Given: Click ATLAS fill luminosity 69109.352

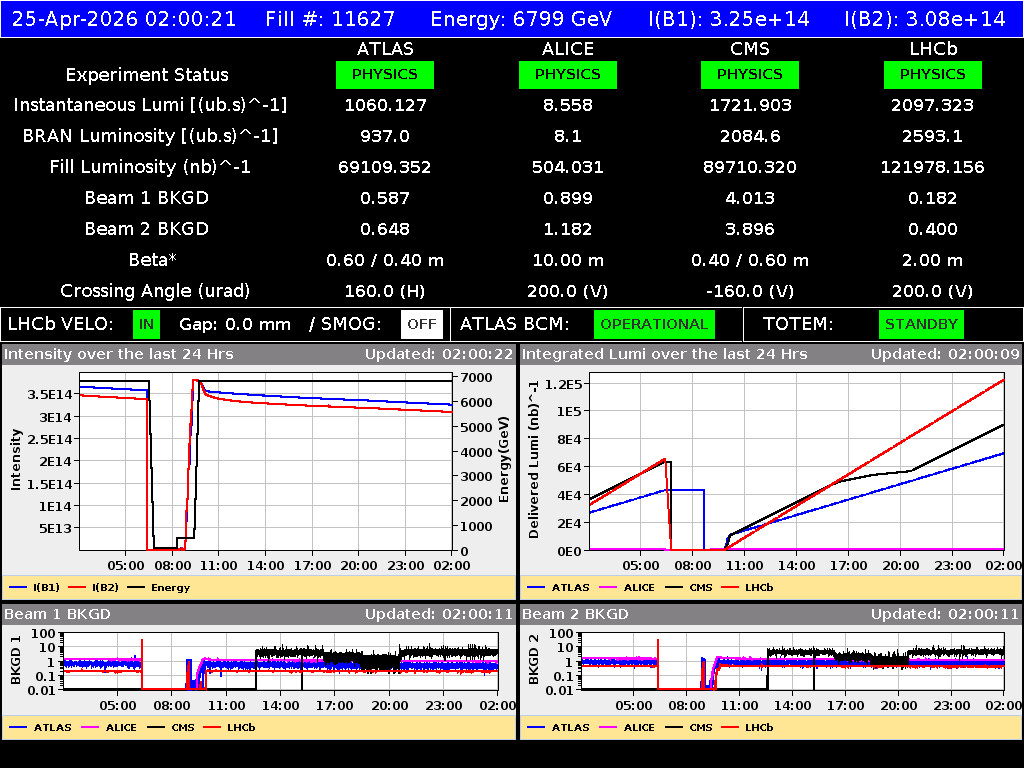Looking at the screenshot, I should coord(385,167).
